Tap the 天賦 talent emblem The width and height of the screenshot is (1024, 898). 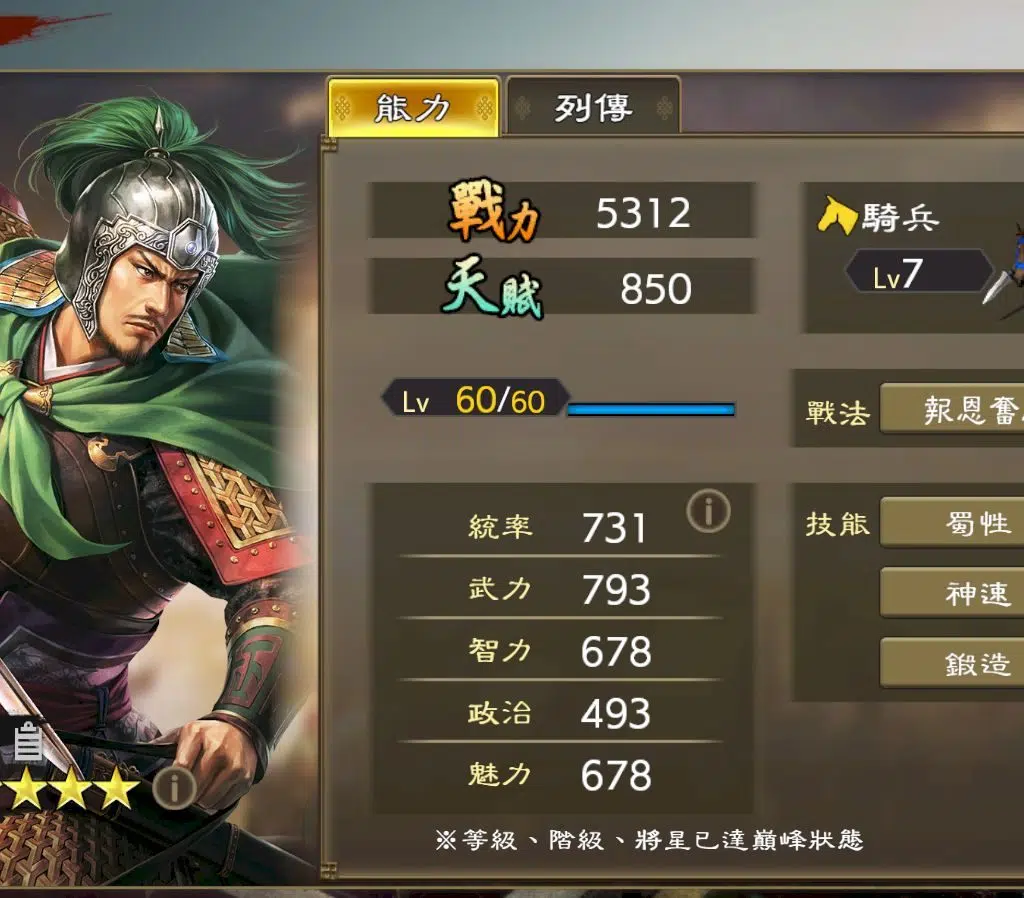pos(494,287)
